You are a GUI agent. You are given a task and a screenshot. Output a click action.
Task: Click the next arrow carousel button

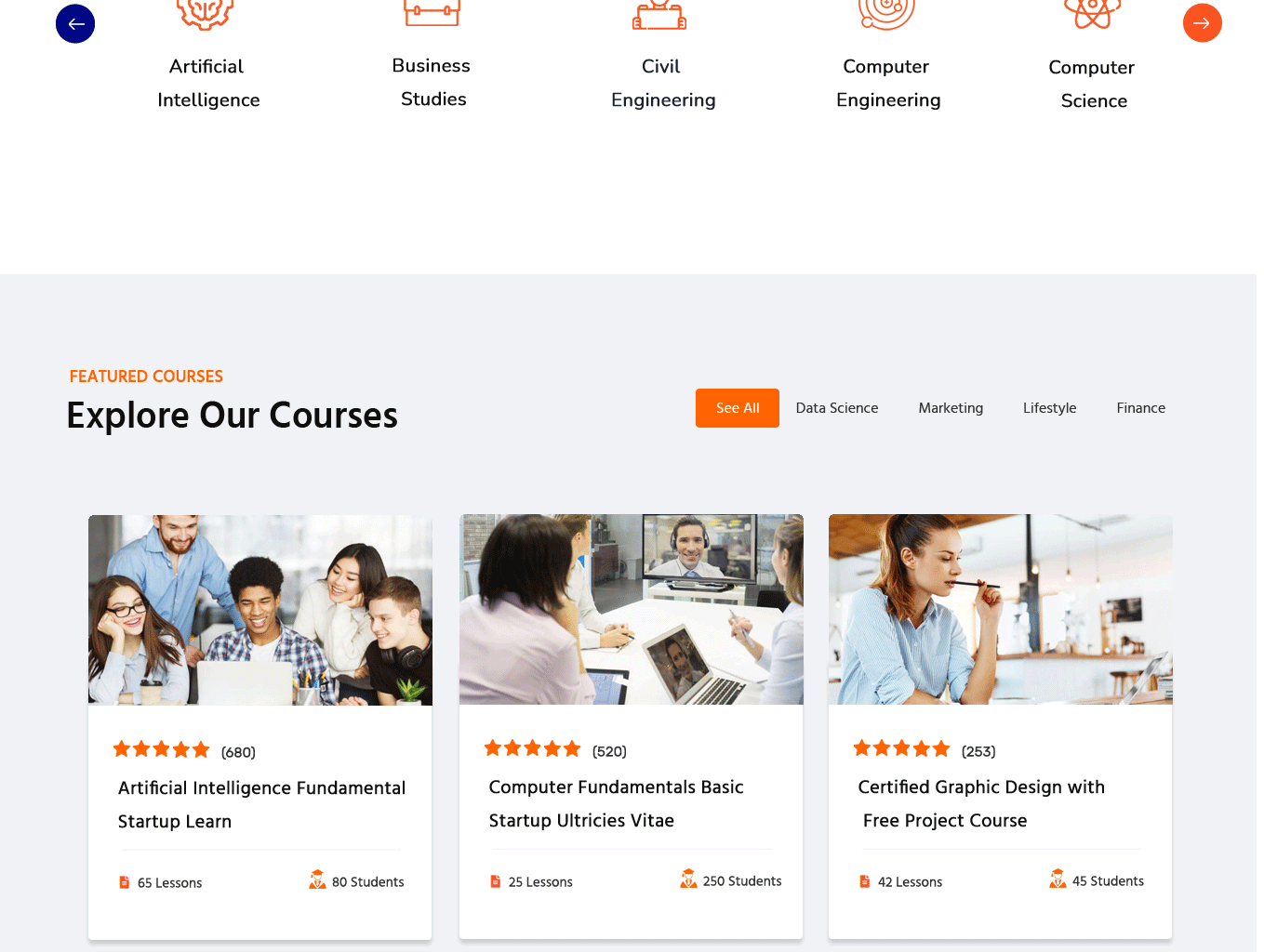1202,23
